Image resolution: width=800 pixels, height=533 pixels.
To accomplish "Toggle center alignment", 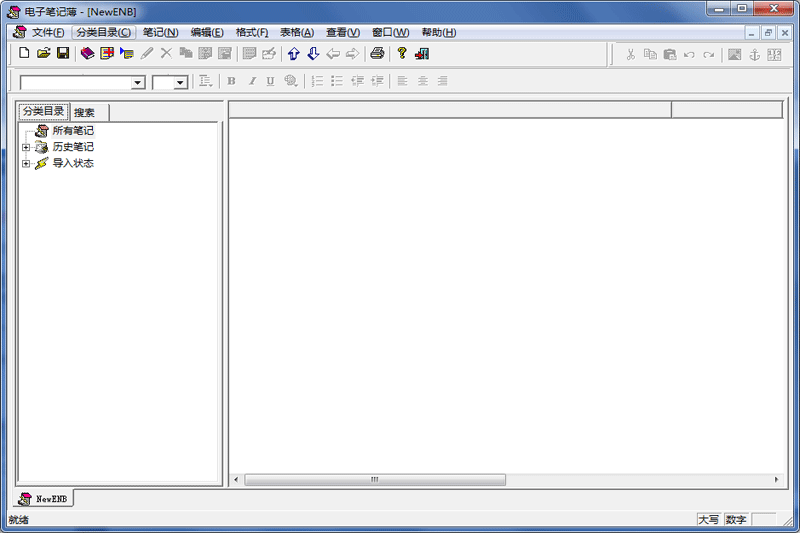I will (422, 81).
